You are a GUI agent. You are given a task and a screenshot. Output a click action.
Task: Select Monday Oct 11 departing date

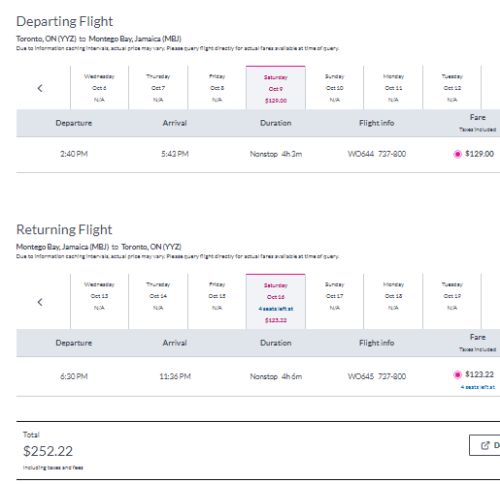click(393, 88)
